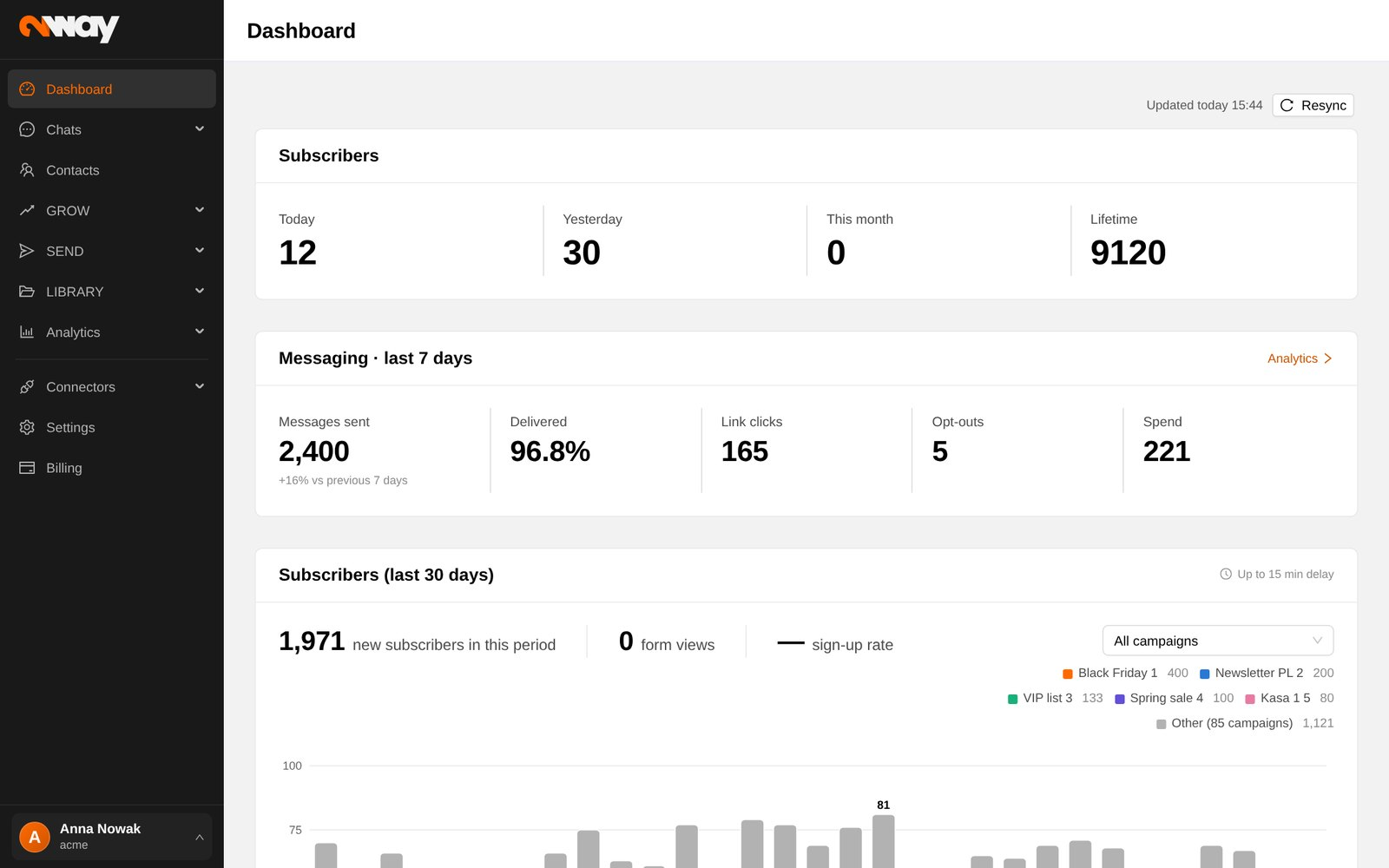Click the Kasa 1 5 pink swatch
Image resolution: width=1389 pixels, height=868 pixels.
point(1250,699)
